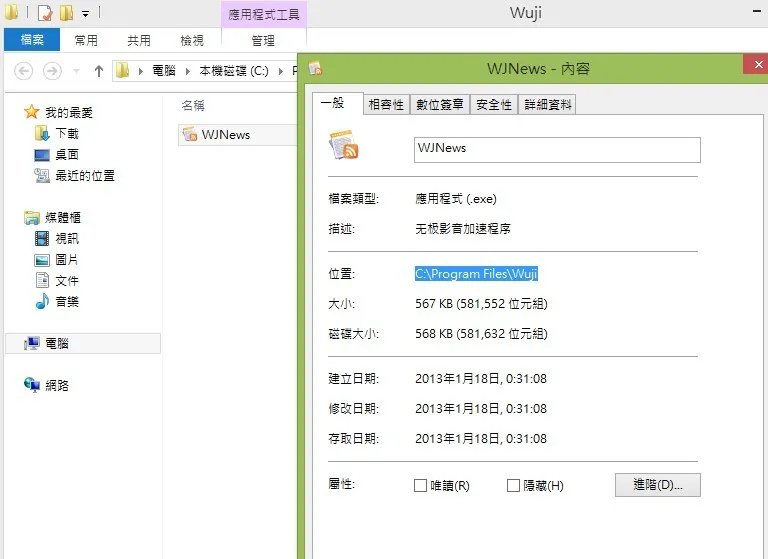The height and width of the screenshot is (559, 768).
Task: Click the 文件 documents icon
Action: click(43, 280)
